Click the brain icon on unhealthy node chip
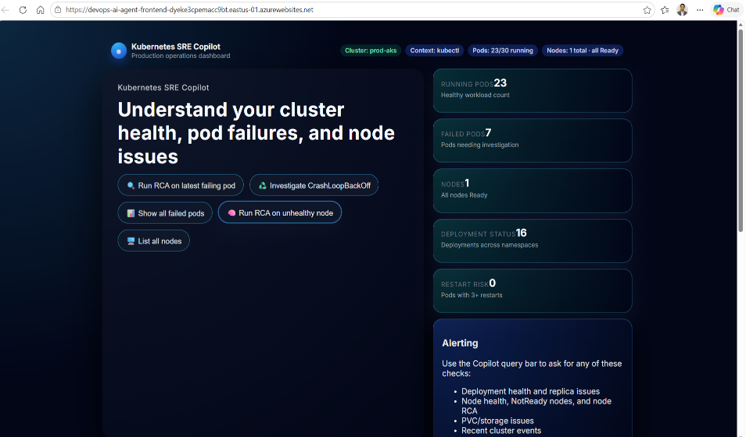This screenshot has height=437, width=746. point(232,213)
